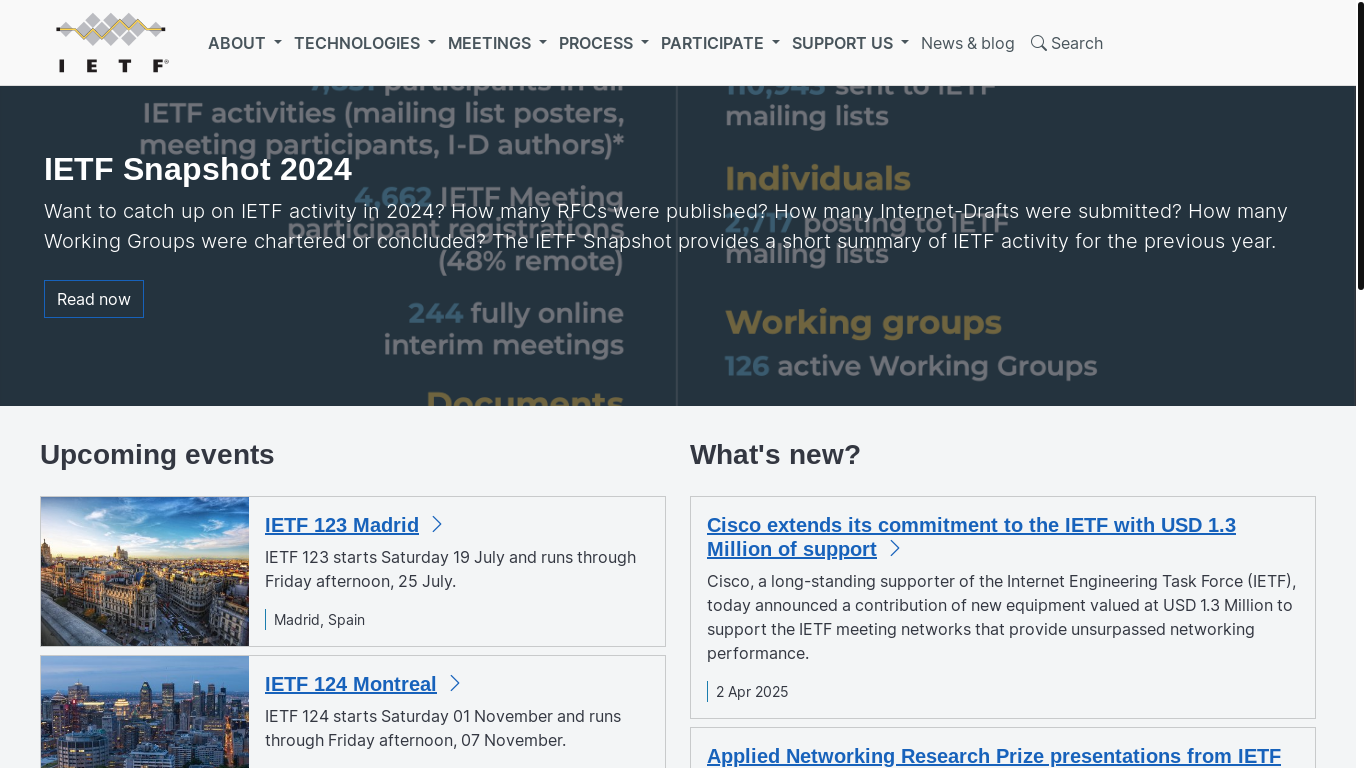
Task: Click the page vertical scrollbar thumb
Action: (1361, 147)
